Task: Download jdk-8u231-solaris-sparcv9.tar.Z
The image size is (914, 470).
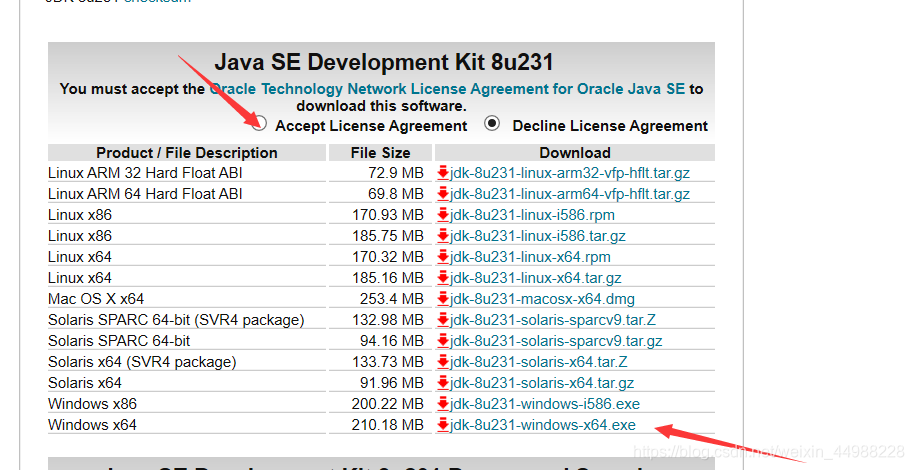Action: pos(553,320)
